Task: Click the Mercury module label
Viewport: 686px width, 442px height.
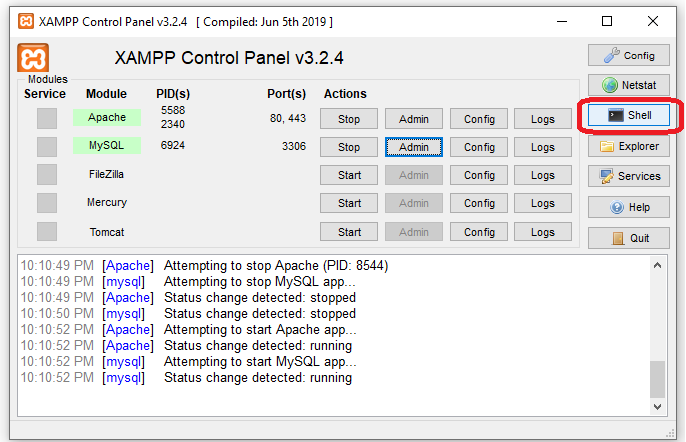Action: coord(107,202)
